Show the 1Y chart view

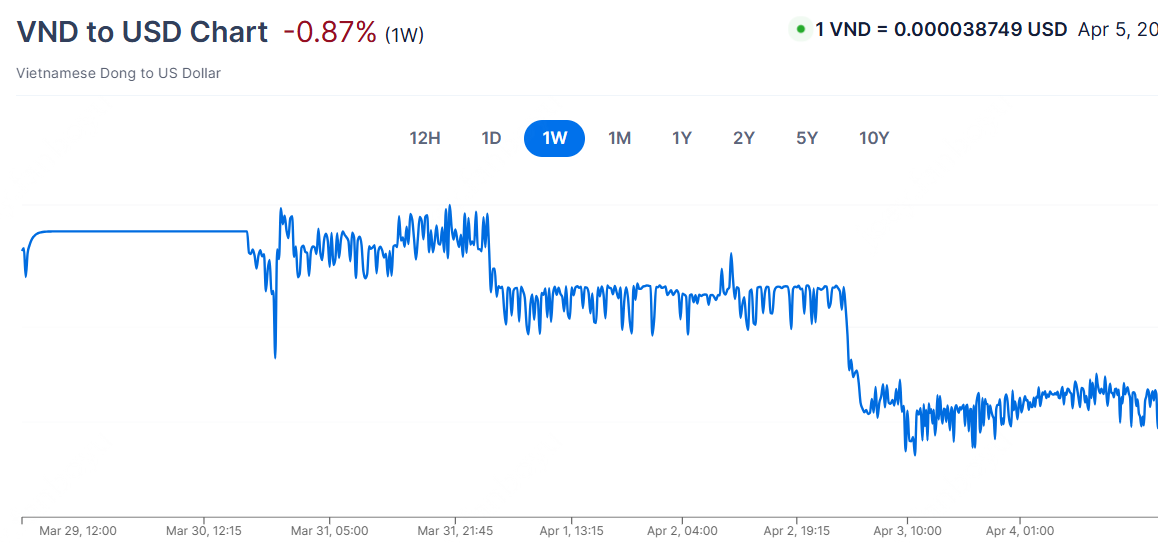(682, 138)
